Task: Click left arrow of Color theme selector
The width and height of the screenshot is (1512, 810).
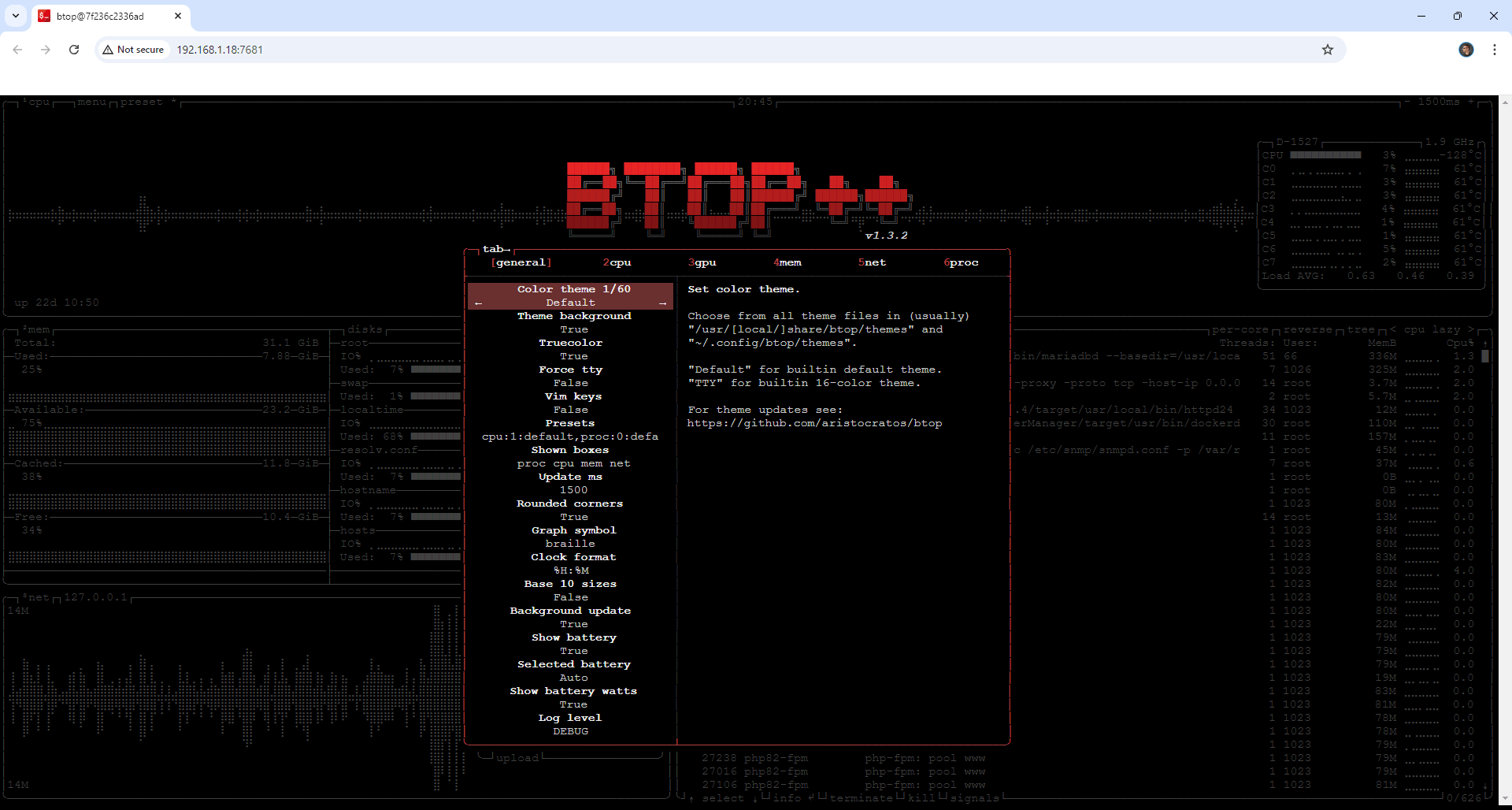Action: tap(478, 303)
